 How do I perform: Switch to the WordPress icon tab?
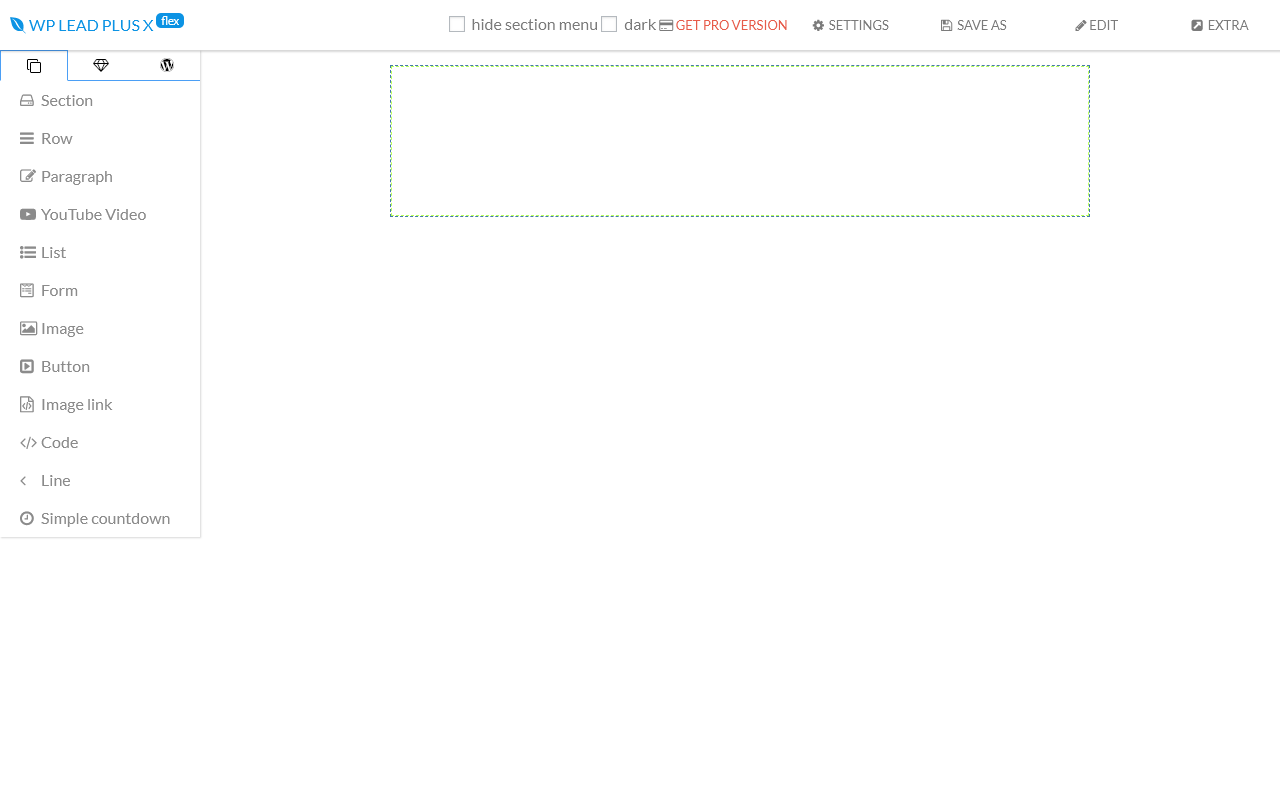(167, 66)
